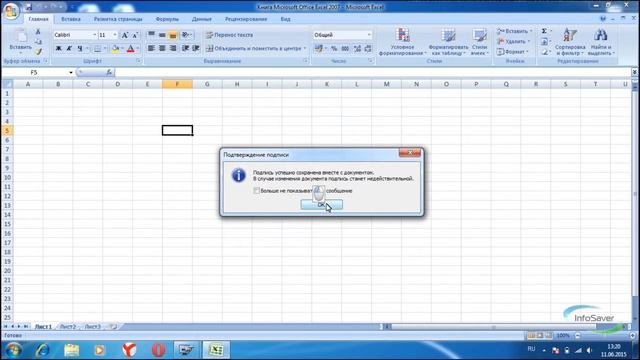Click the Cut scissors icon
Screen dimensions: 640x360
38,31
